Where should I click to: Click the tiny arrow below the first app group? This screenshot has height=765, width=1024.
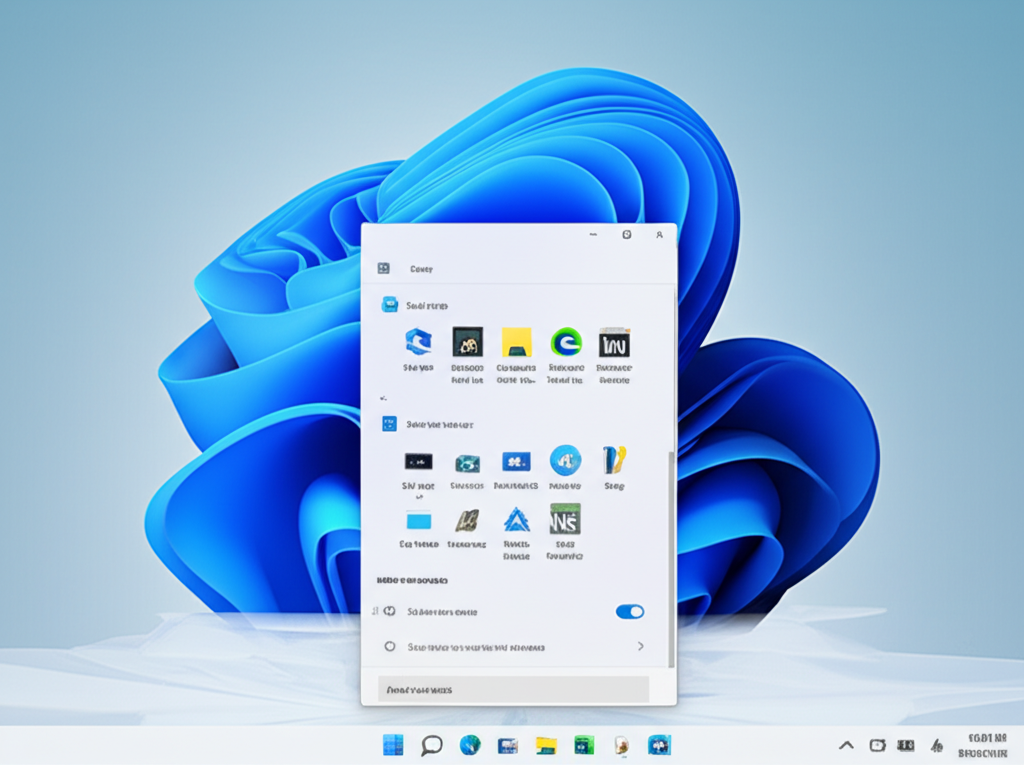pos(383,397)
